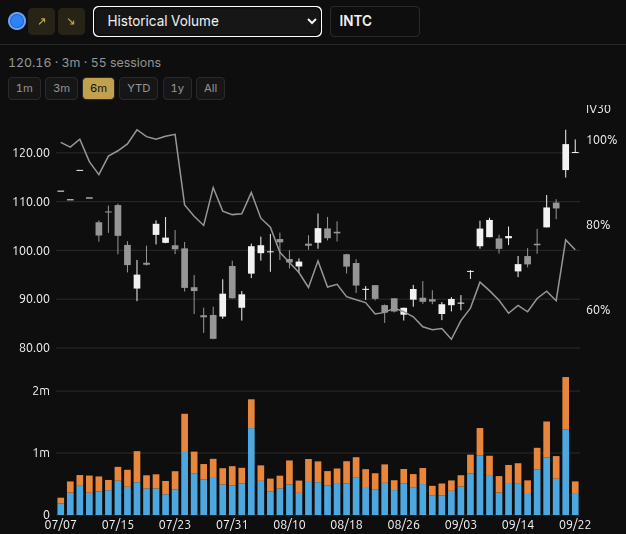Click the 90.00 price axis label
This screenshot has height=534, width=626.
[34, 299]
